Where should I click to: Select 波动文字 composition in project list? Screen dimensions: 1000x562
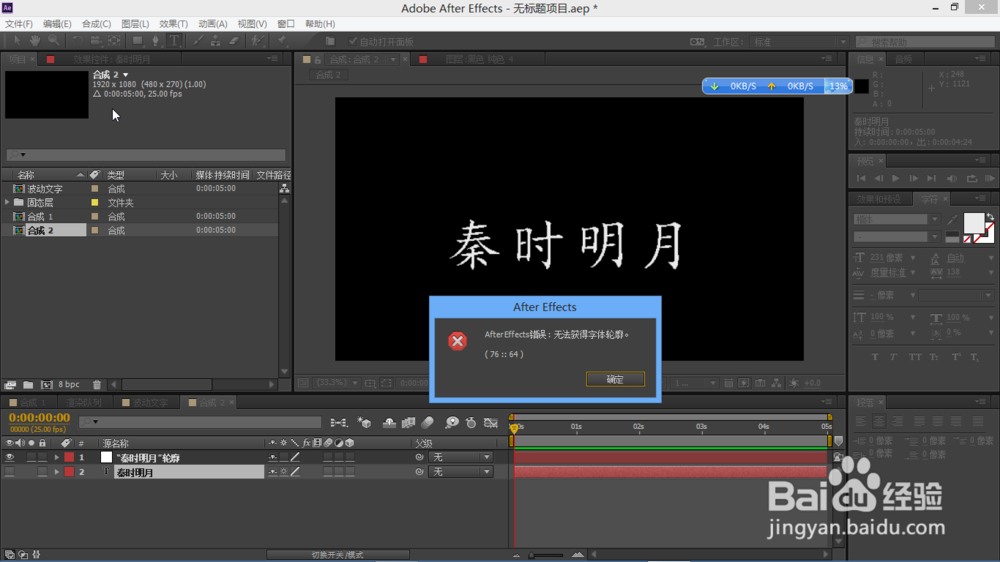pos(45,189)
